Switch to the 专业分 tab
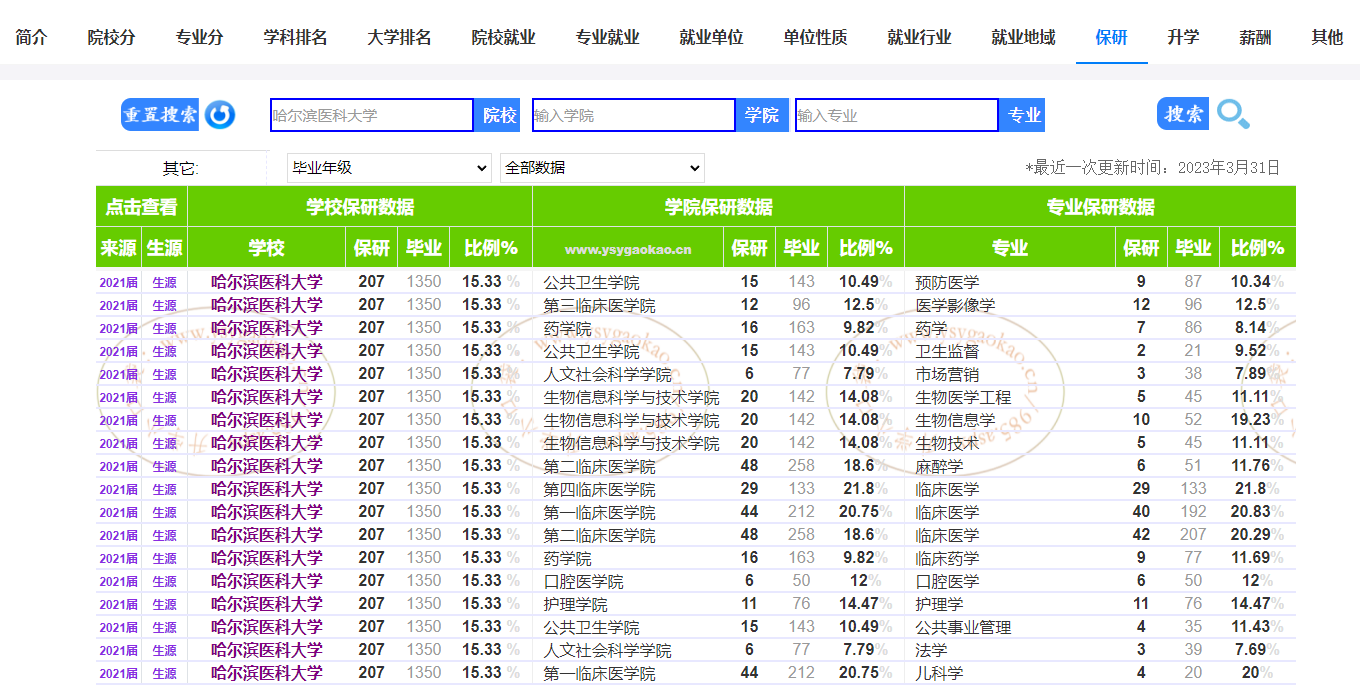The height and width of the screenshot is (685, 1360). 200,37
